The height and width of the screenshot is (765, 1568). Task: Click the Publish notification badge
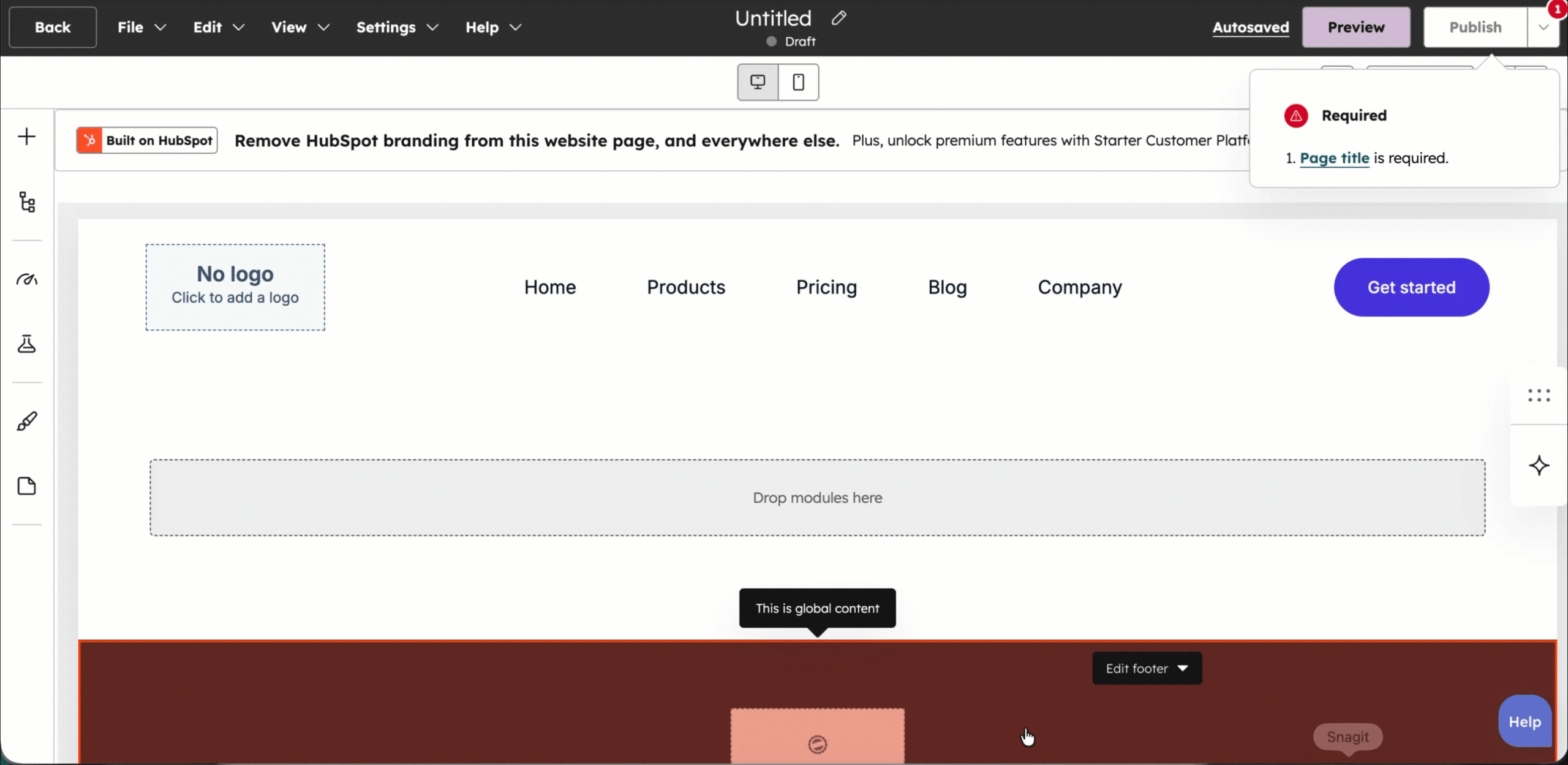click(x=1558, y=9)
